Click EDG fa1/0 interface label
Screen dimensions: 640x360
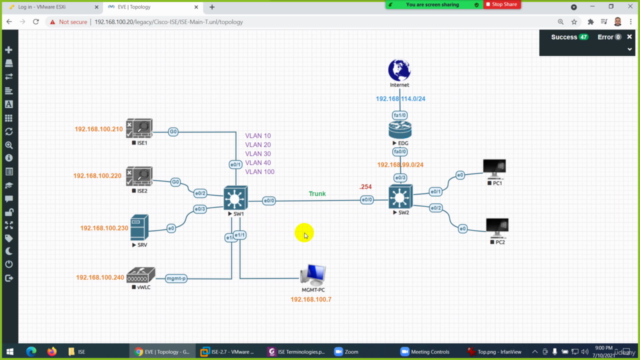click(400, 116)
